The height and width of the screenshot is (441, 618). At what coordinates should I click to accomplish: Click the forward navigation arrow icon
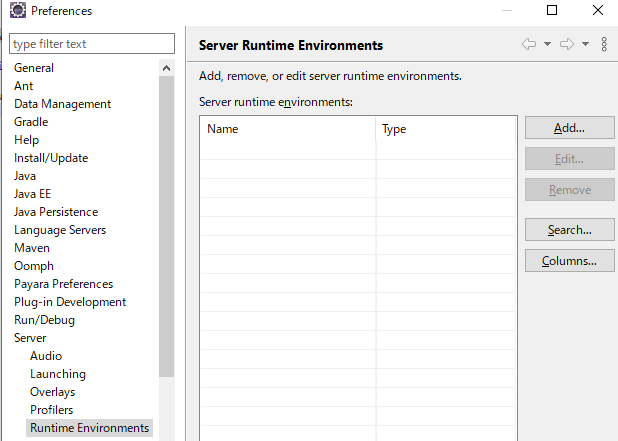tap(566, 44)
